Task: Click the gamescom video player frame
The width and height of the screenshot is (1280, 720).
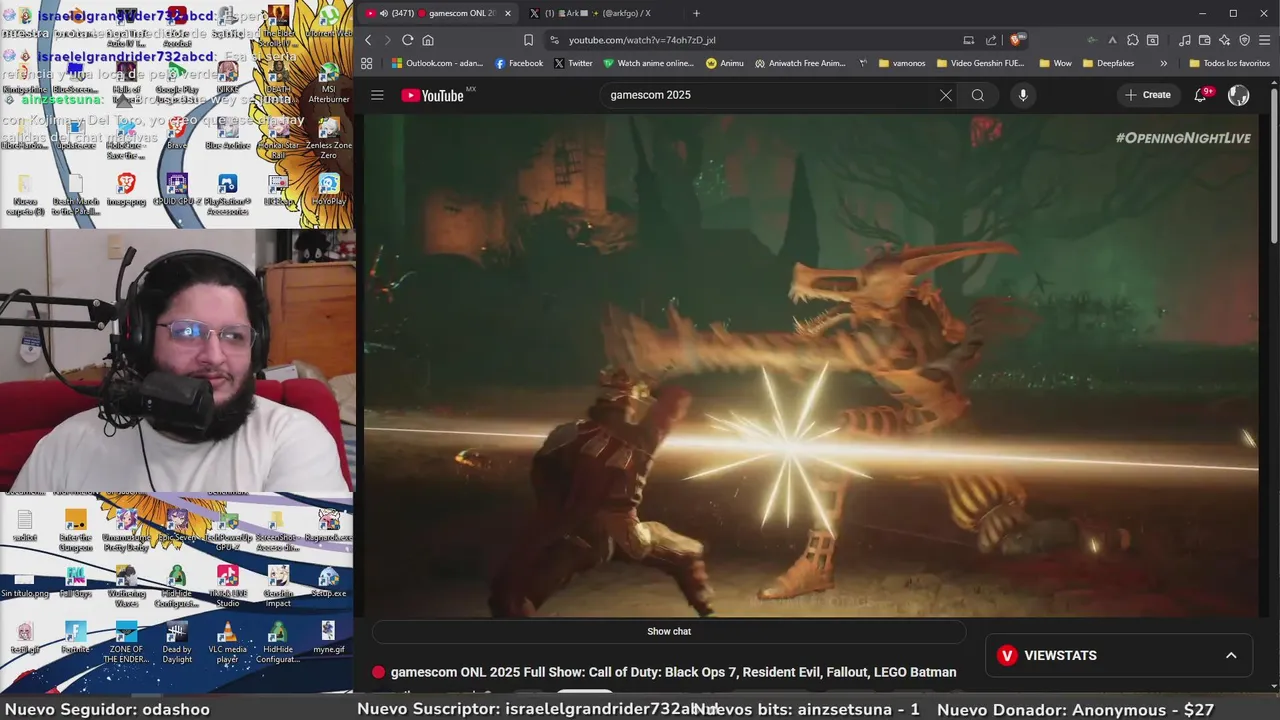Action: (x=811, y=365)
